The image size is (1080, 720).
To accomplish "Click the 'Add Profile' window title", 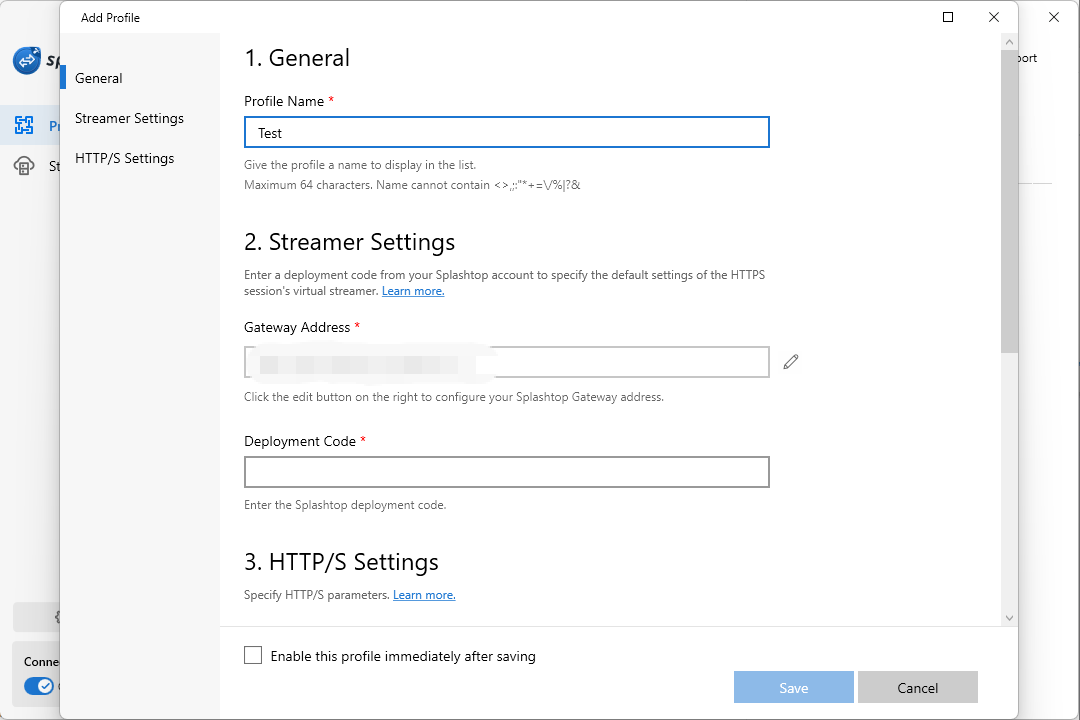I will 110,18.
